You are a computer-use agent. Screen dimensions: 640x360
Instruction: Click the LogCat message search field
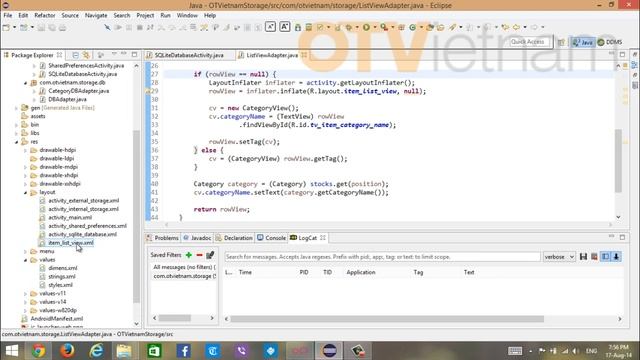(x=382, y=257)
